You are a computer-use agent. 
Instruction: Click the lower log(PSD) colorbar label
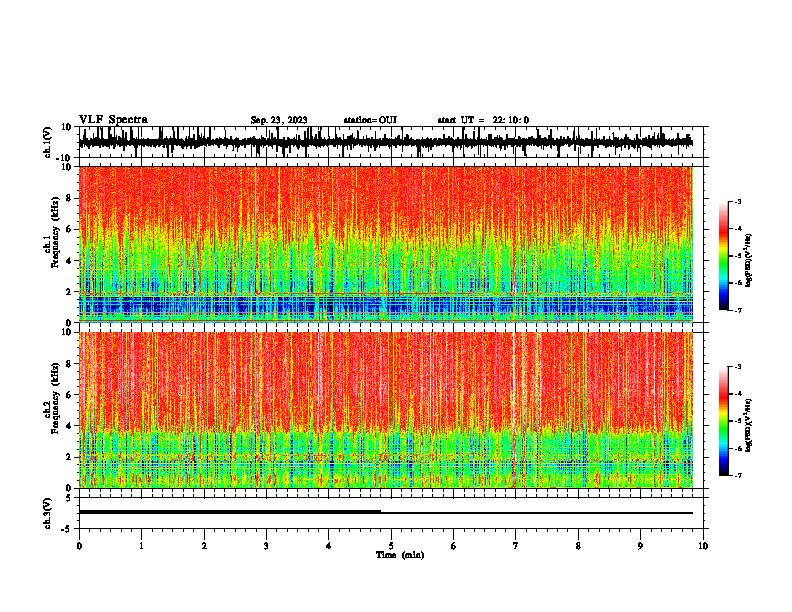748,425
